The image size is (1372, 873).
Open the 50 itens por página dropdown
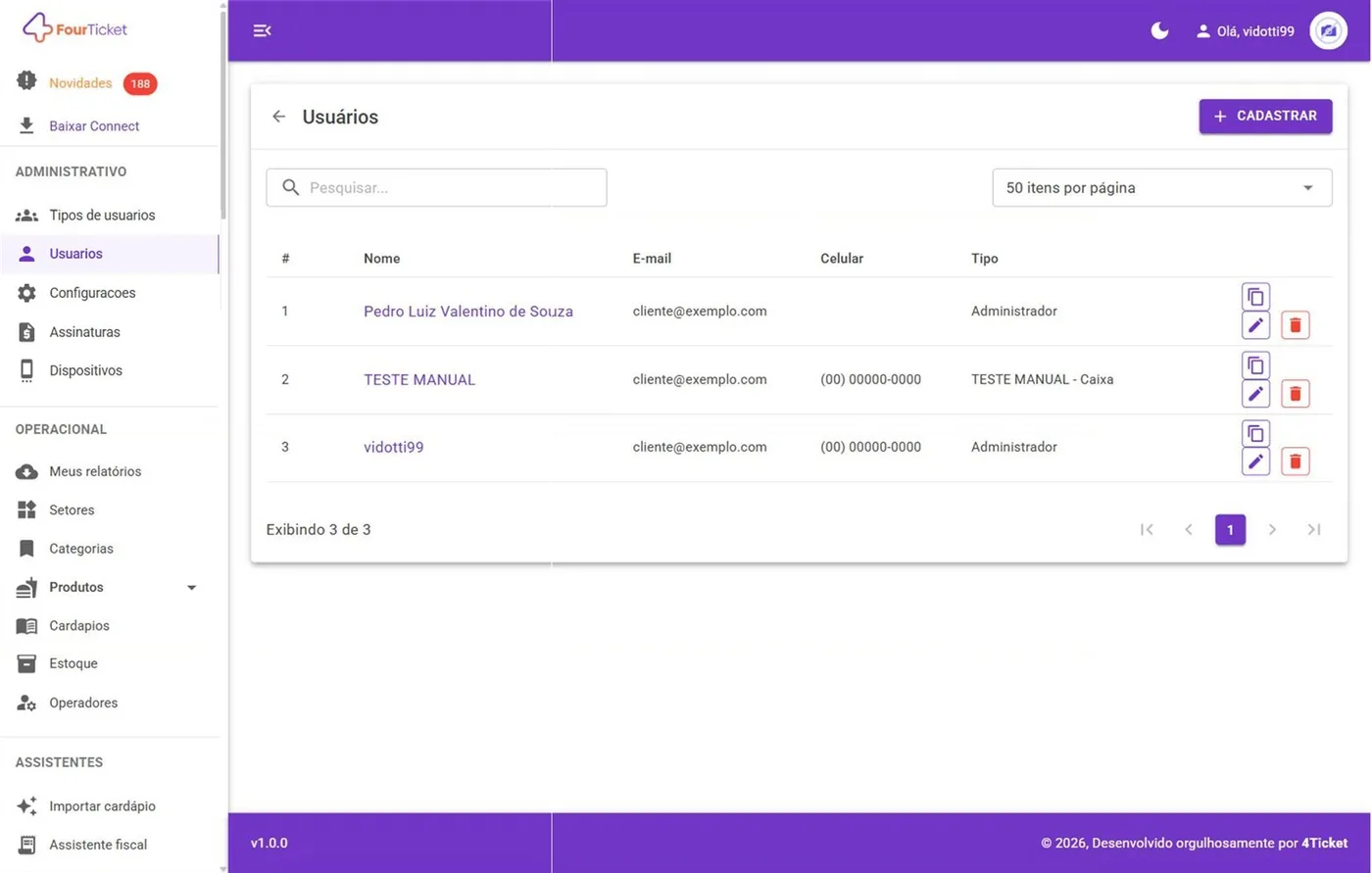click(x=1162, y=188)
